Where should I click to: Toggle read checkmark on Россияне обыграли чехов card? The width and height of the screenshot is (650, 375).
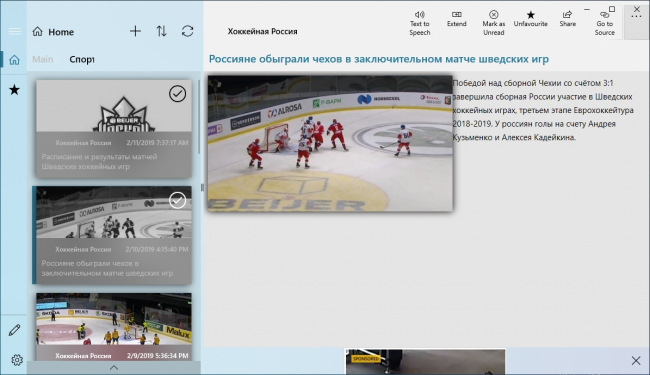177,201
